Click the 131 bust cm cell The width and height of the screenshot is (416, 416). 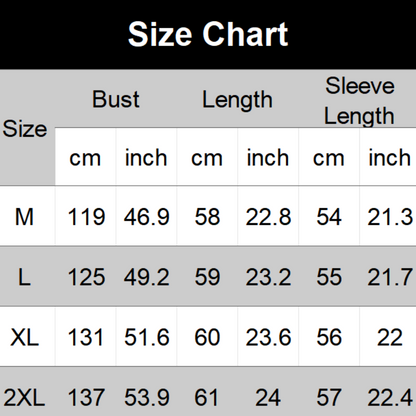(86, 337)
